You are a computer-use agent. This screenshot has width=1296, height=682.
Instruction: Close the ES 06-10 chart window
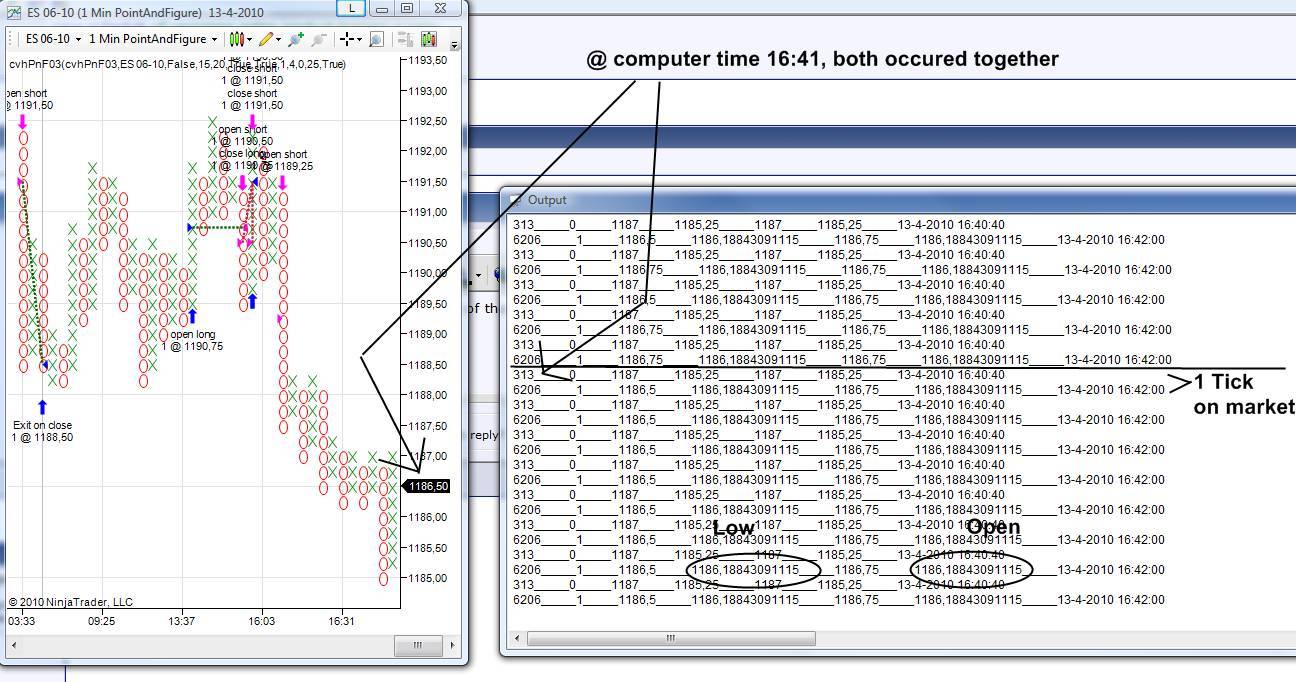pos(441,8)
